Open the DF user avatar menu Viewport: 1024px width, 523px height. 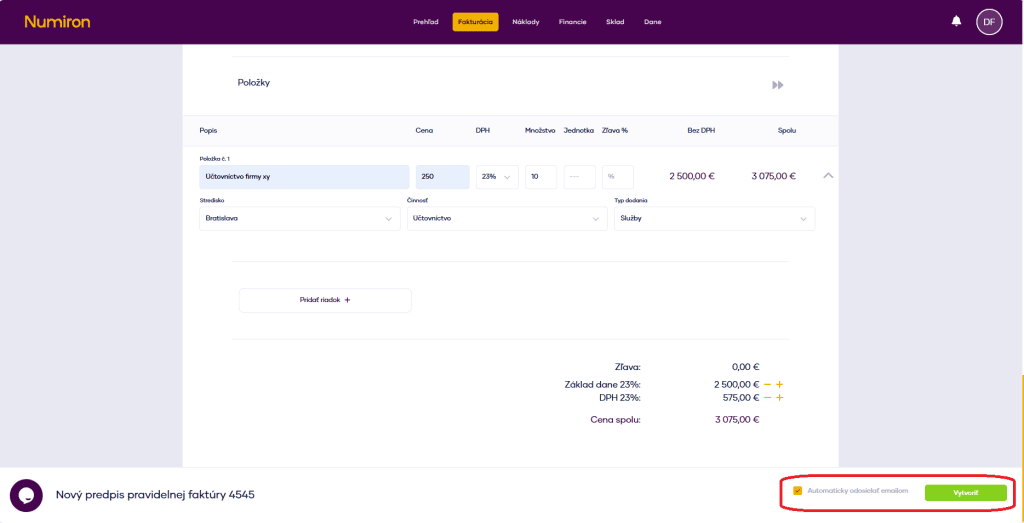[x=988, y=21]
